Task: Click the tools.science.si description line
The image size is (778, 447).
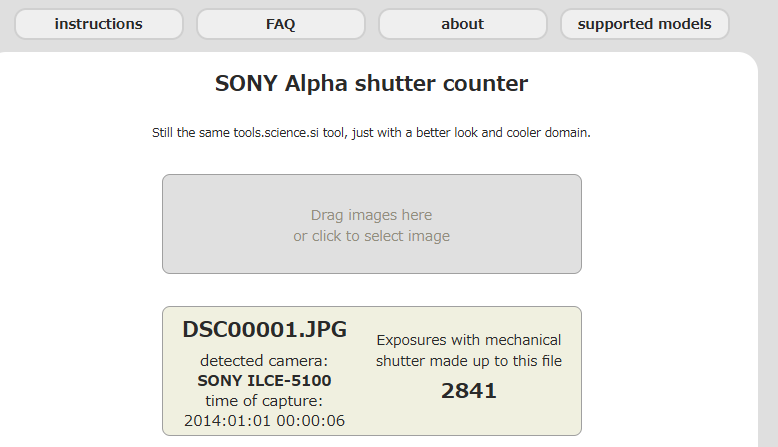Action: (371, 133)
